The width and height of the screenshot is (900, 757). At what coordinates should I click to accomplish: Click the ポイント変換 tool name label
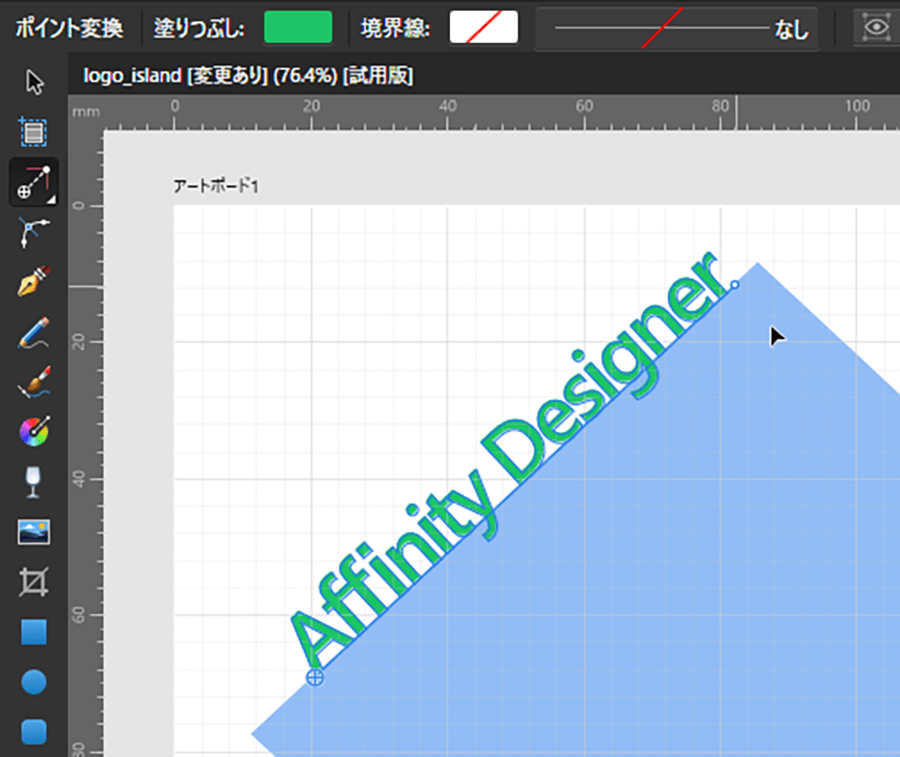(x=69, y=28)
